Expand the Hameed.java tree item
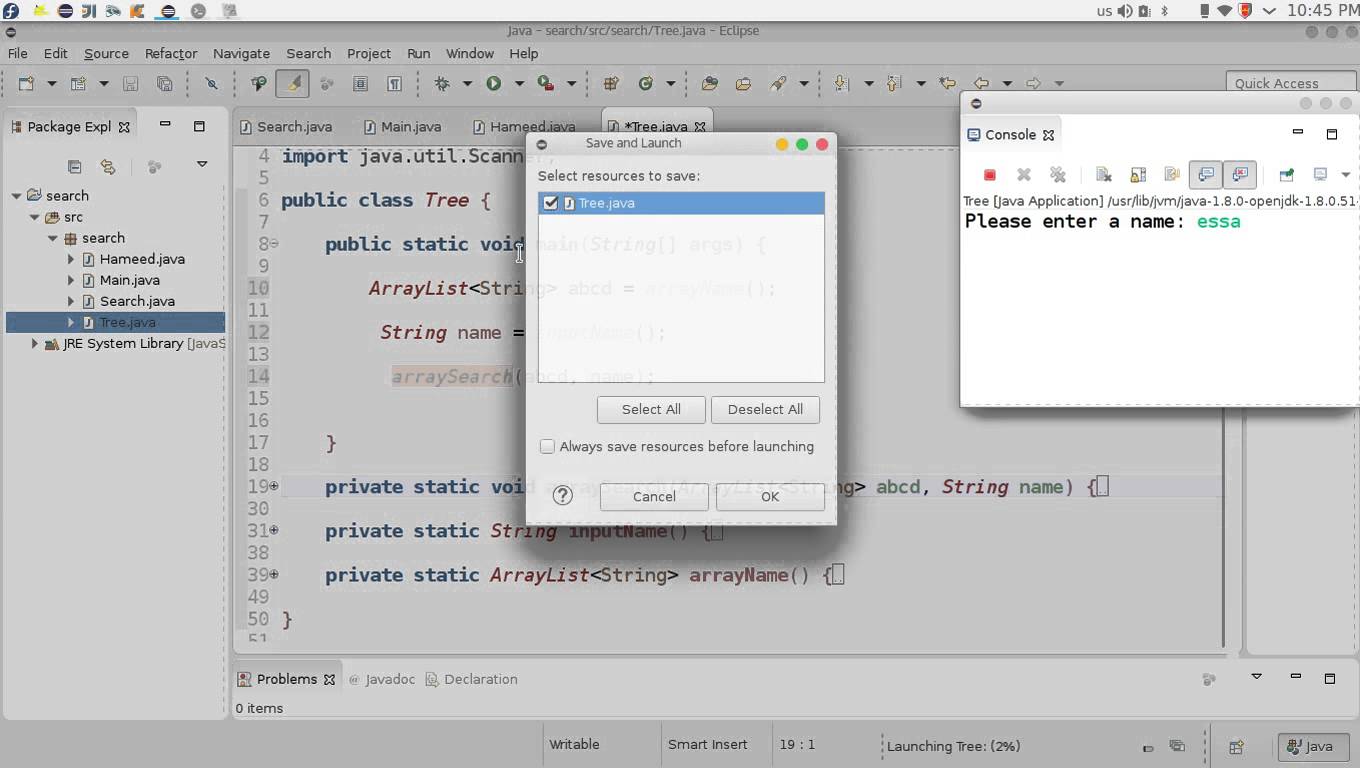Screen dimensions: 1360x768 pos(70,258)
